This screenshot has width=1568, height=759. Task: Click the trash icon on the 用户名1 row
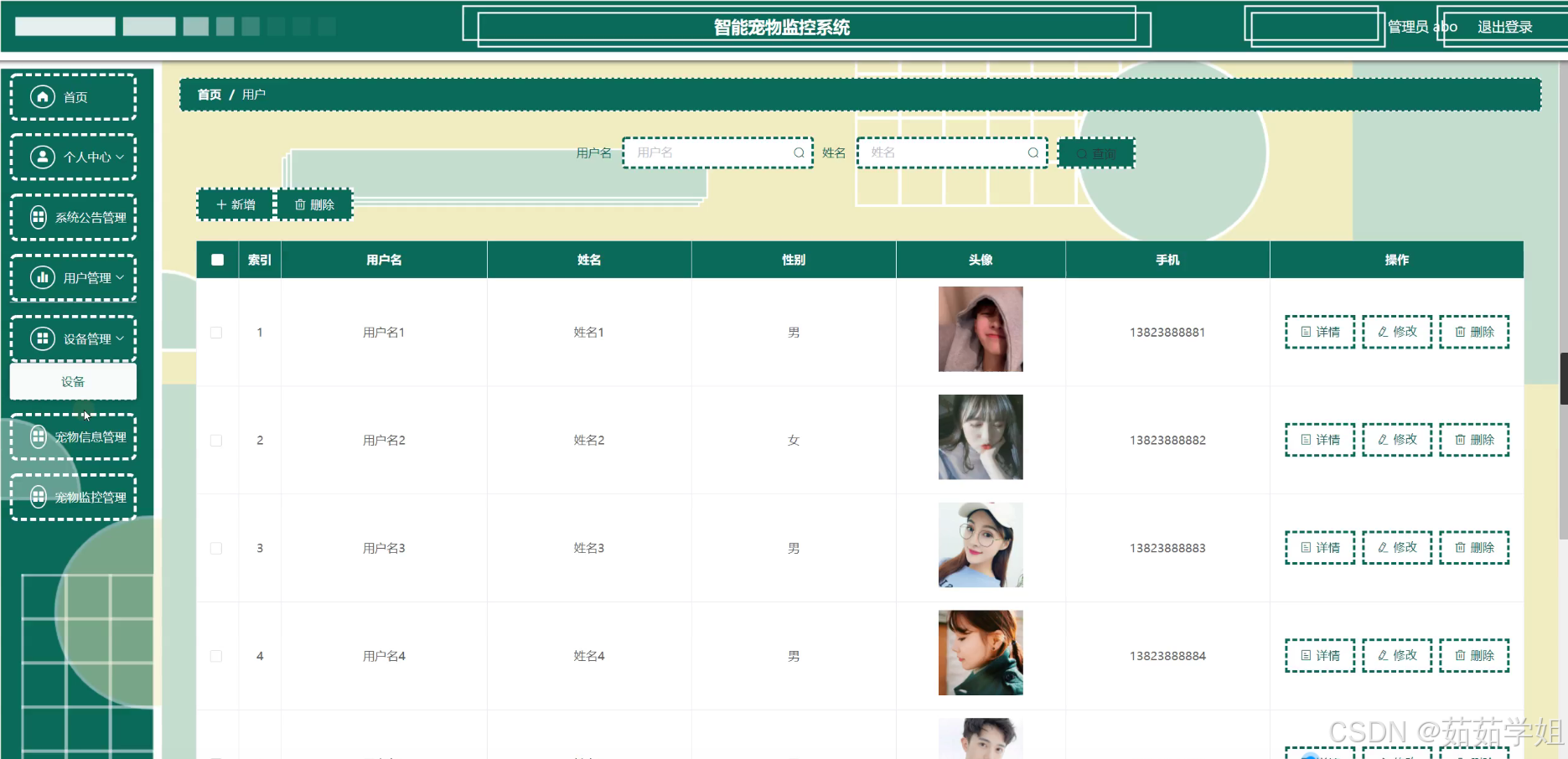pos(1460,332)
